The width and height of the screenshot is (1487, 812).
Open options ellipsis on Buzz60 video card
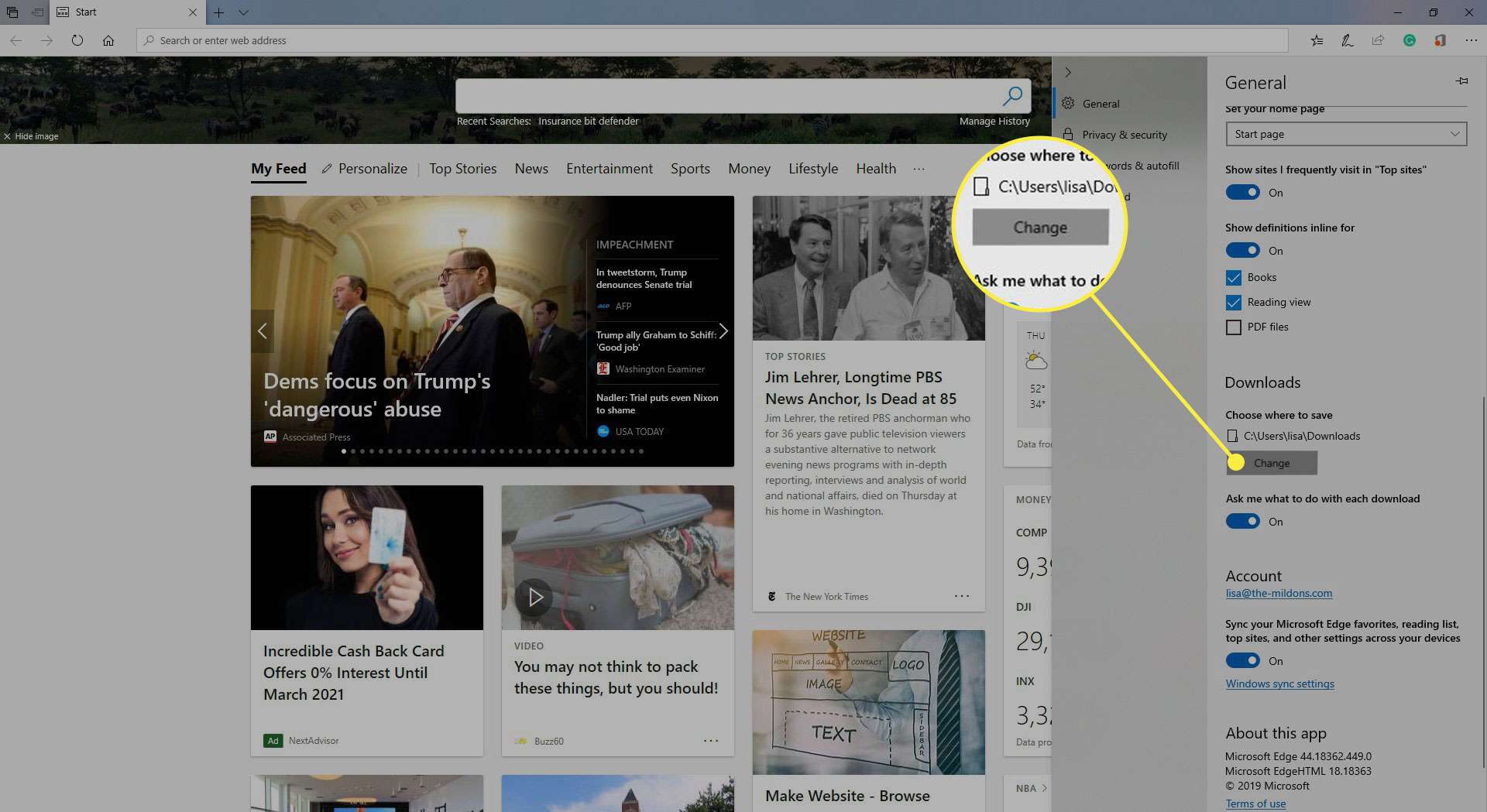coord(711,741)
